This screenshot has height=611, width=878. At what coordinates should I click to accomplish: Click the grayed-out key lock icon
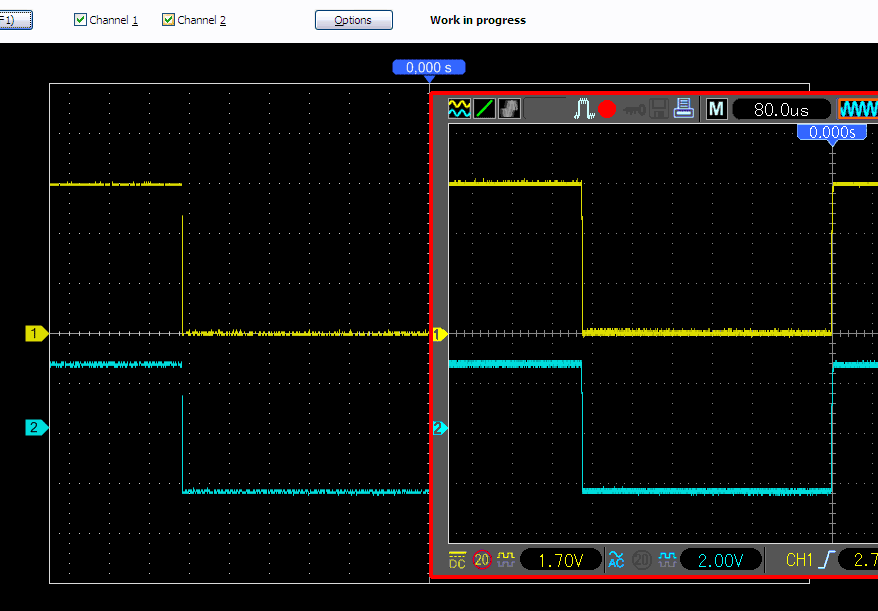click(x=634, y=109)
